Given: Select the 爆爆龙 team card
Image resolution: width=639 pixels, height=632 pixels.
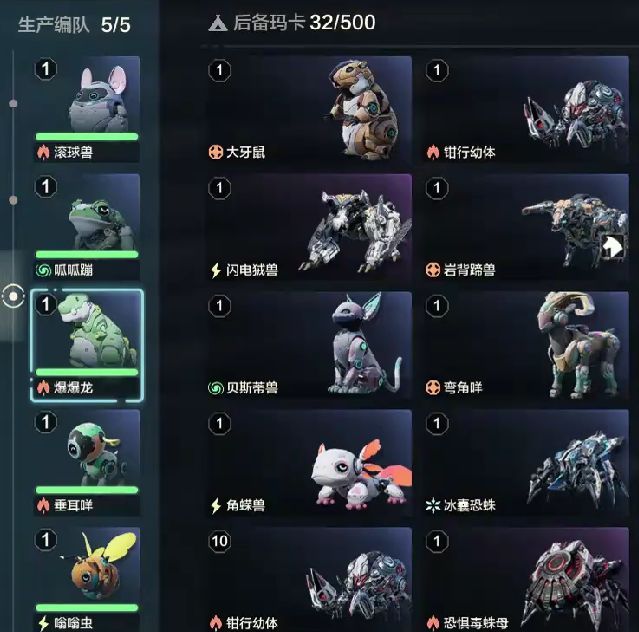Looking at the screenshot, I should pyautogui.click(x=87, y=346).
